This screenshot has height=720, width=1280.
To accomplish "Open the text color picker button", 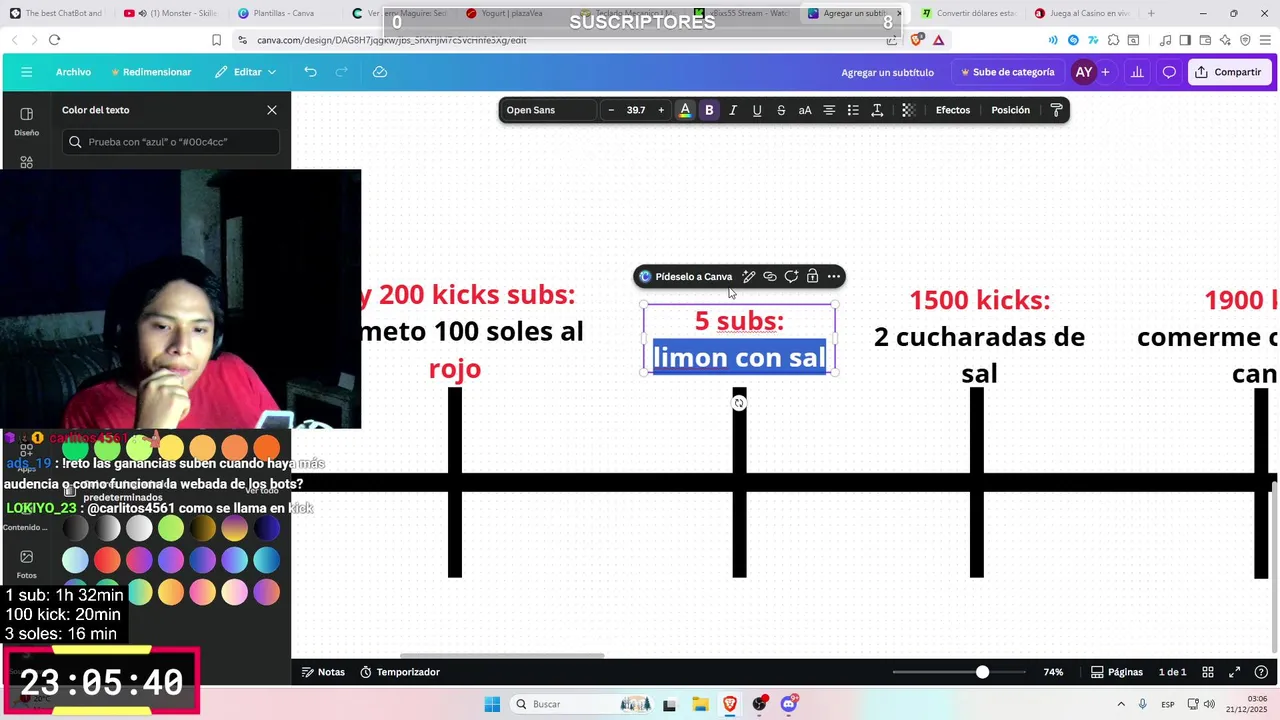I will point(685,110).
